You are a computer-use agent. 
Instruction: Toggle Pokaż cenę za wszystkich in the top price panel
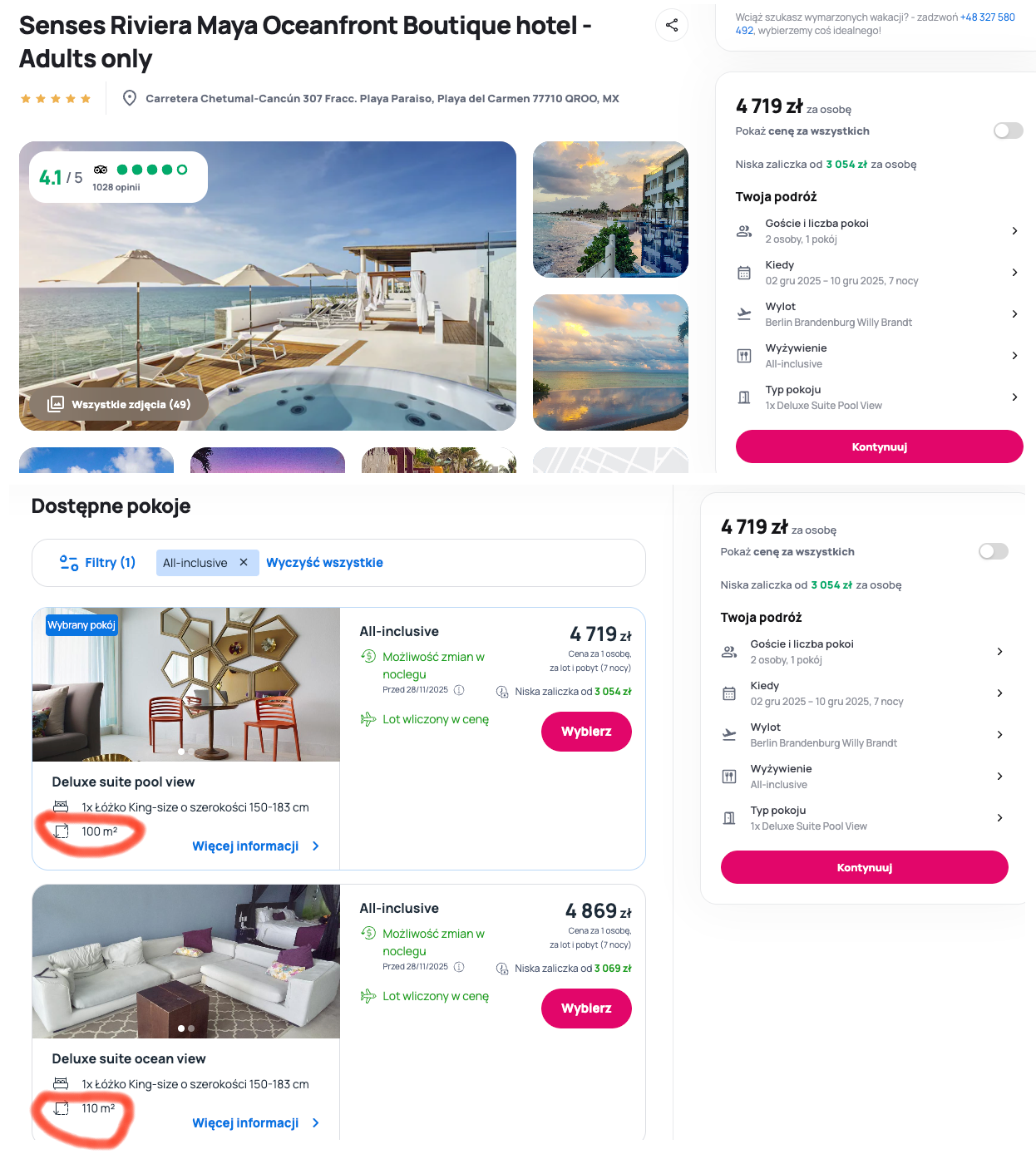[x=1009, y=131]
